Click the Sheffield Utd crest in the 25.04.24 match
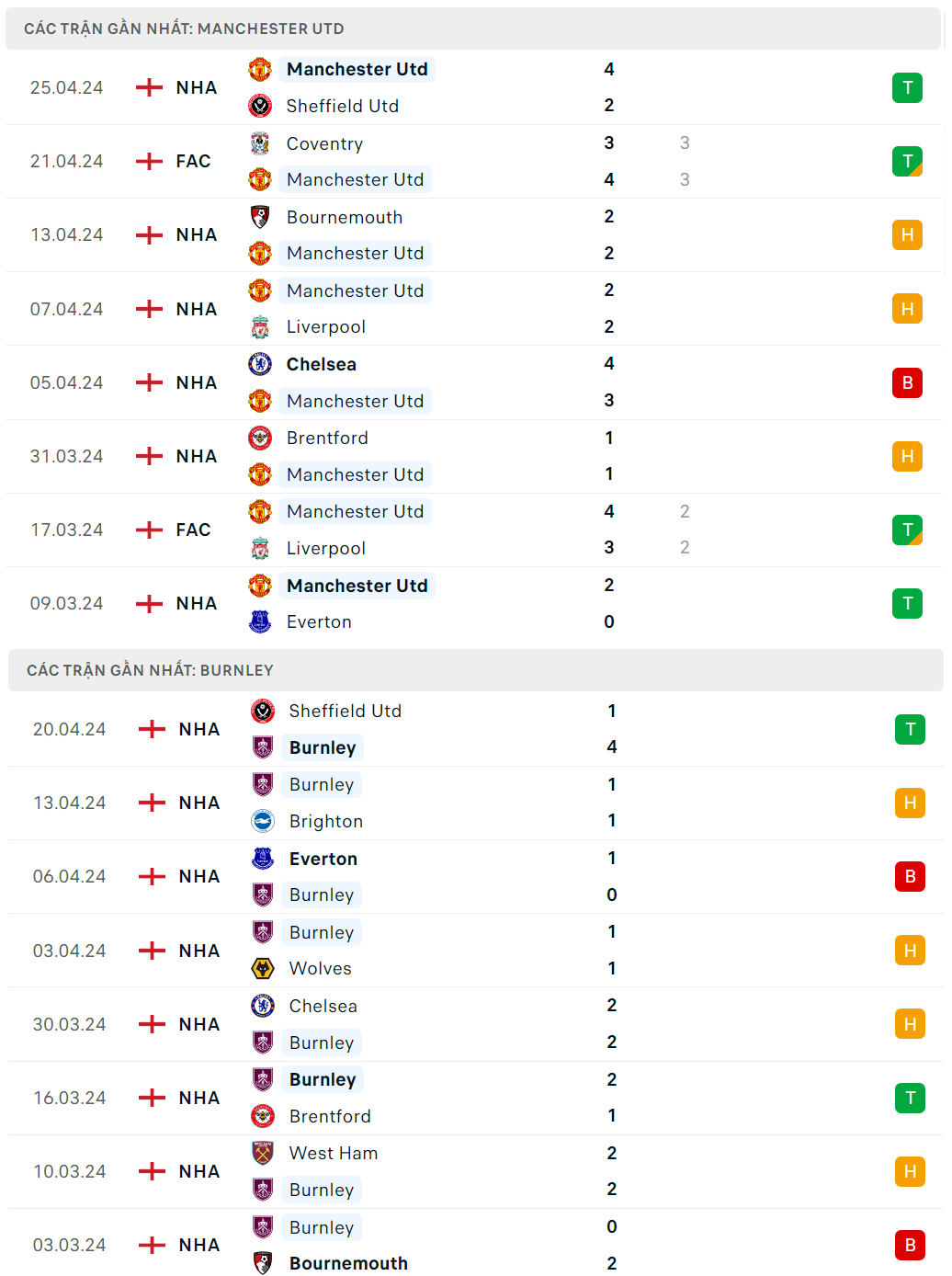This screenshot has height=1276, width=952. coord(260,107)
